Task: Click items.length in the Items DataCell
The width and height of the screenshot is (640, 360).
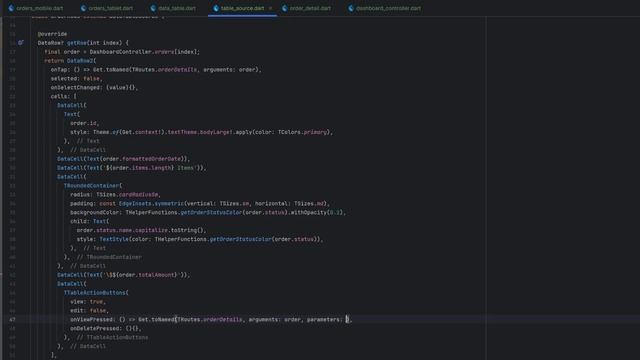Action: pos(151,168)
